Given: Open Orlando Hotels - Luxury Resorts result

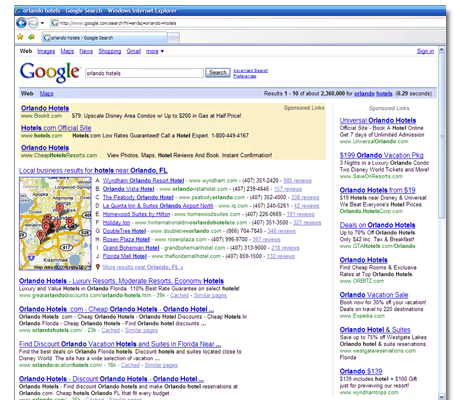Looking at the screenshot, I should (121, 281).
